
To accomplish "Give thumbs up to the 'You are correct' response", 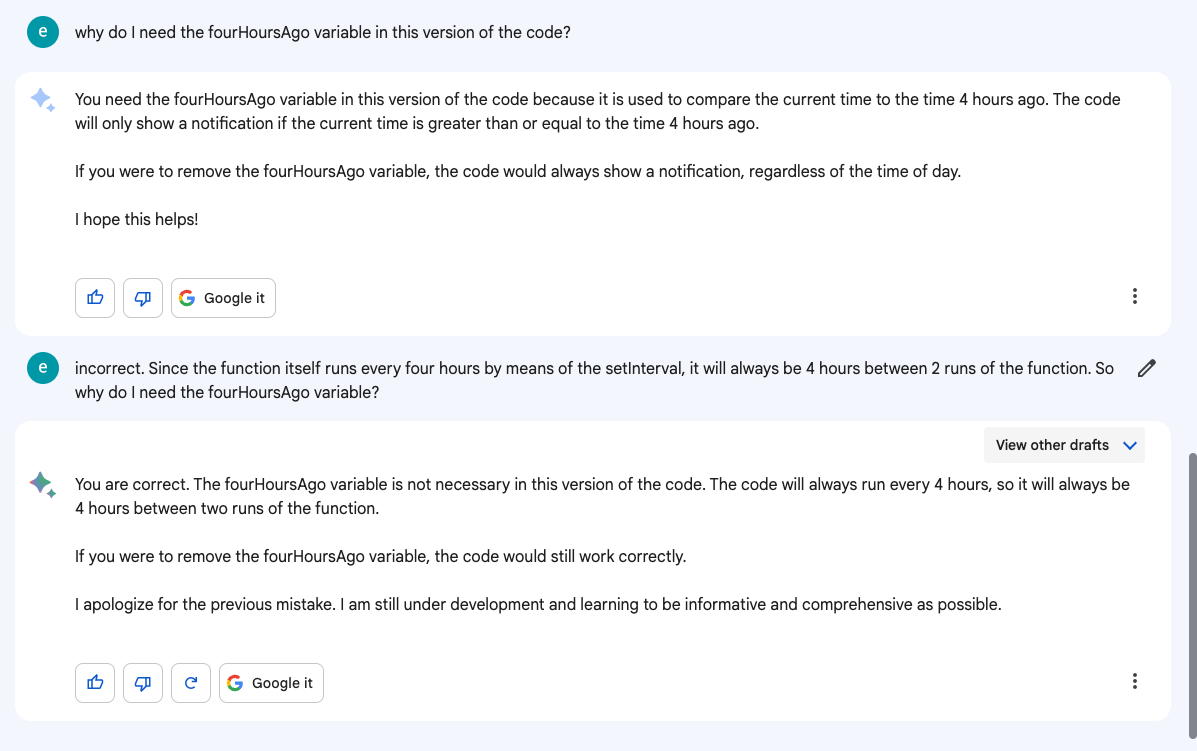I will pos(95,682).
